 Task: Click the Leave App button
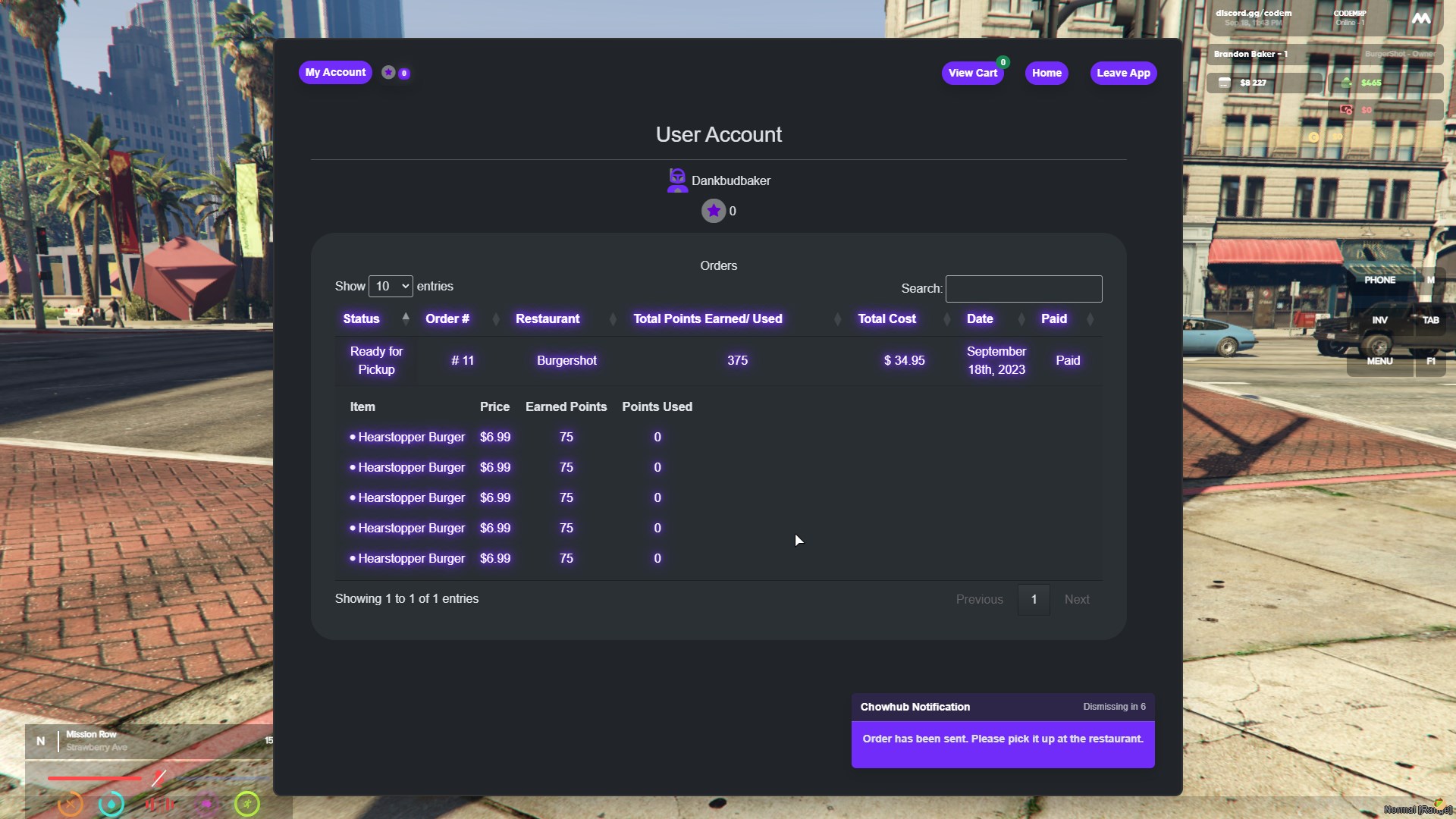pos(1123,73)
